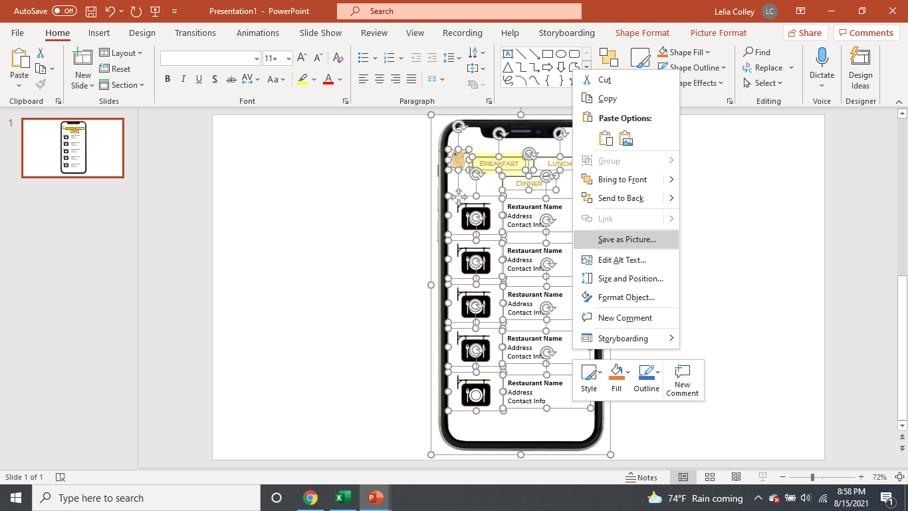
Task: Choose Save as Picture from context menu
Action: click(626, 239)
